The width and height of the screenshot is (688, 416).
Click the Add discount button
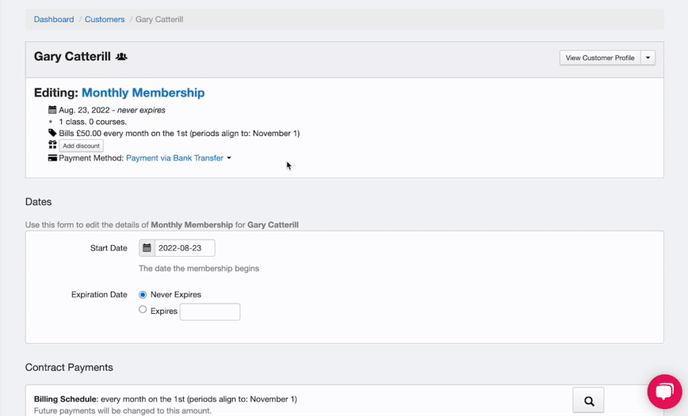point(81,146)
